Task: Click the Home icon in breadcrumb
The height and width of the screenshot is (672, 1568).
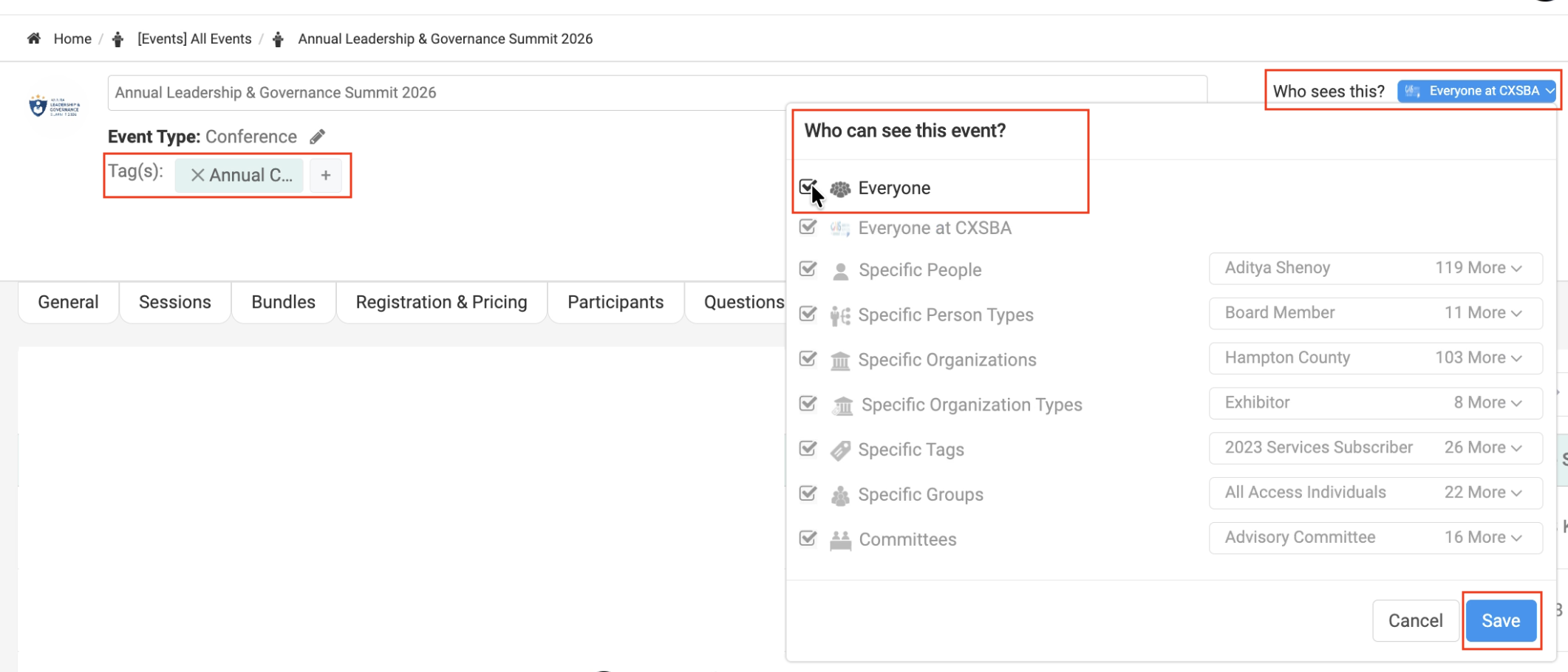Action: click(34, 38)
